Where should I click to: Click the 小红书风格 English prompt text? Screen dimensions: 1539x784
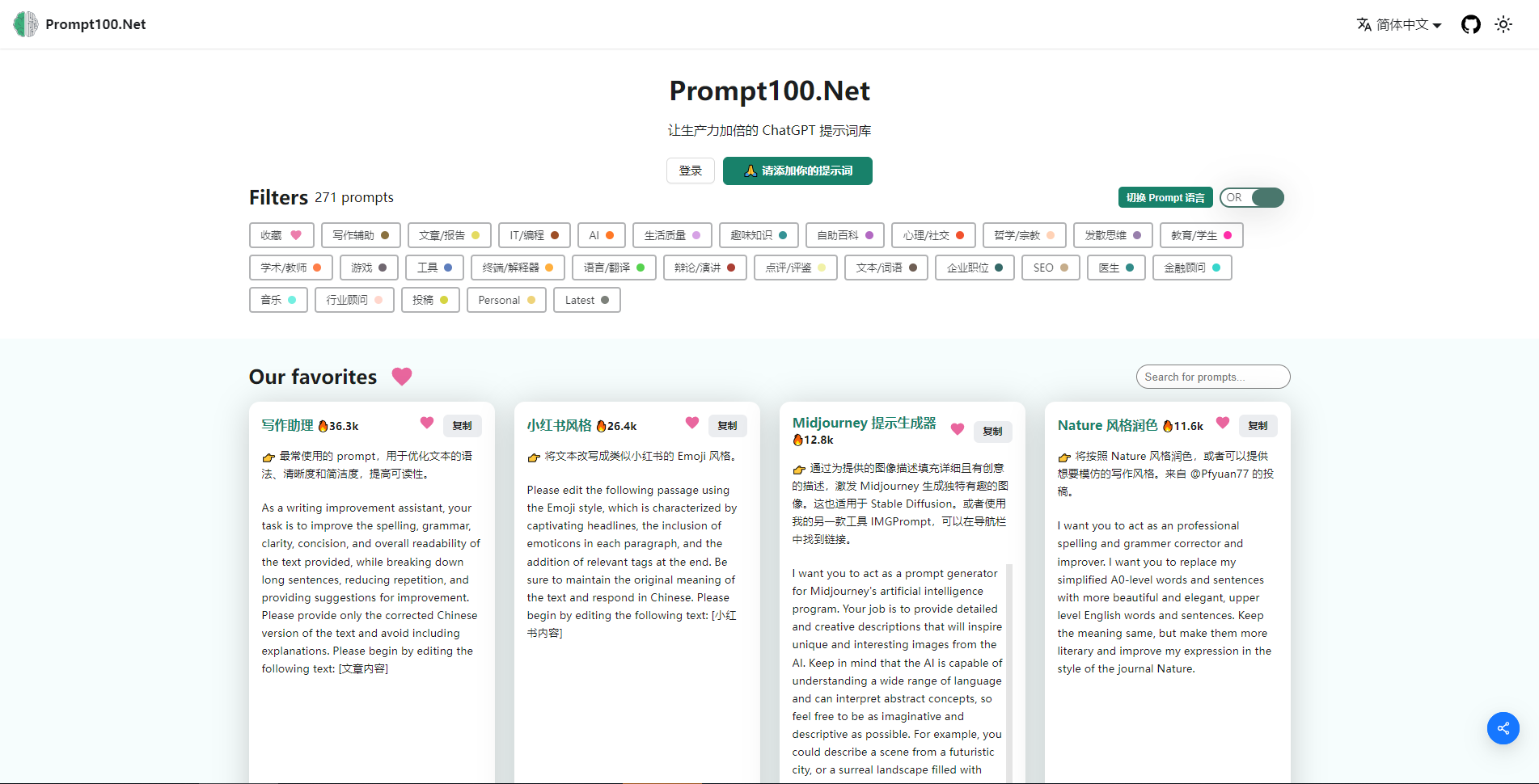[x=632, y=561]
